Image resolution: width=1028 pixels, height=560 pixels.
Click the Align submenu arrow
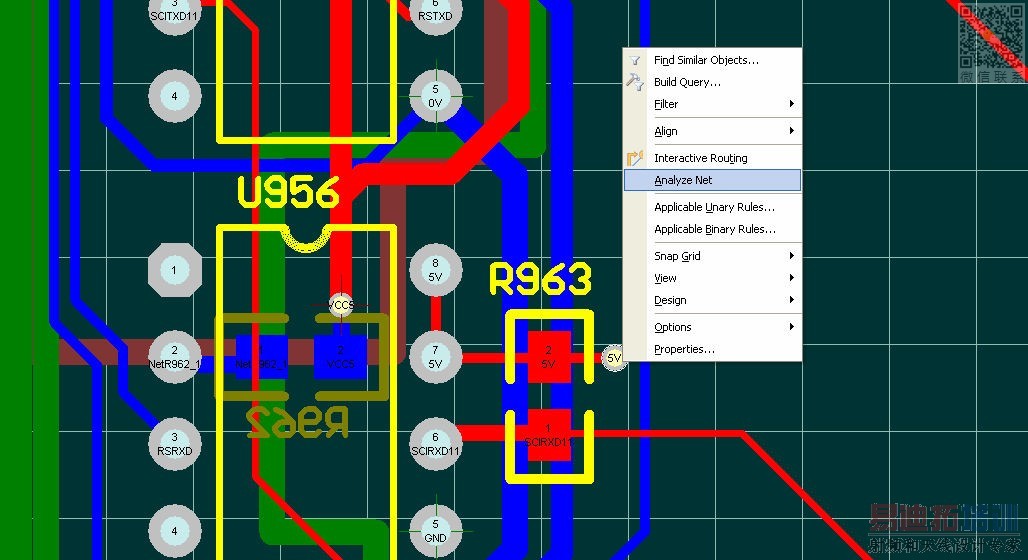[x=791, y=130]
